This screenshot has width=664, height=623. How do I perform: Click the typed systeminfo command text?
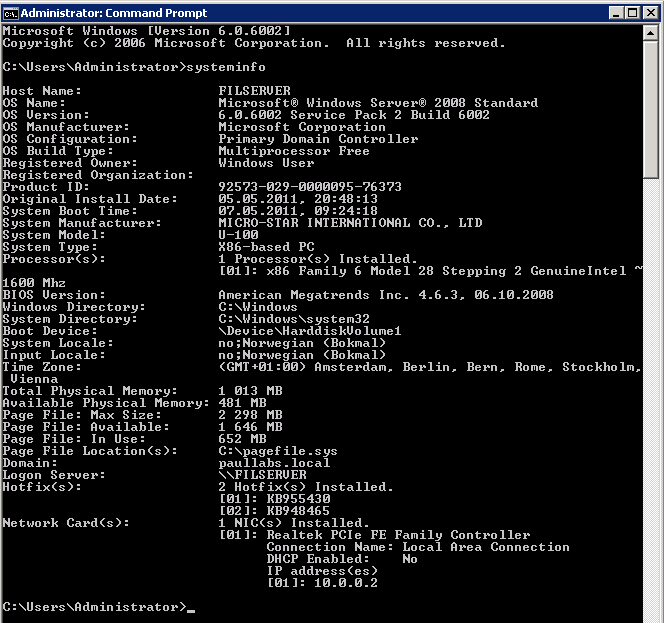[x=226, y=67]
